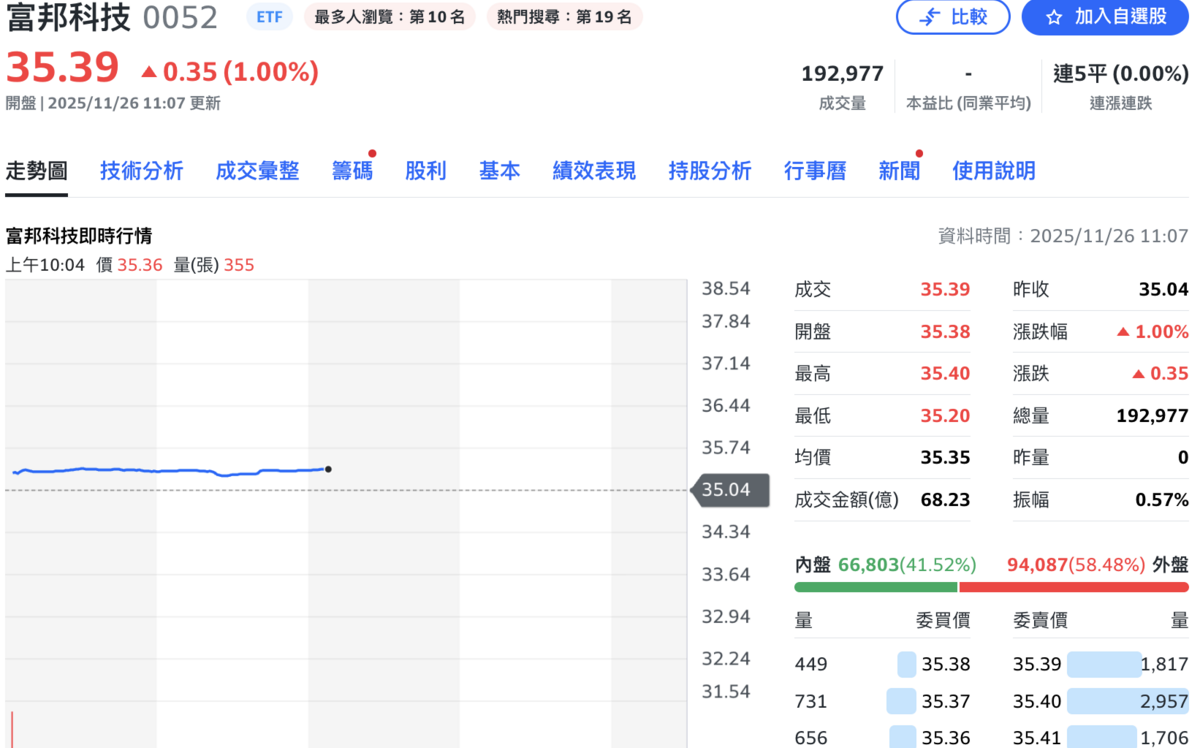
Task: Click the 最多人瀏覽：第10名 badge
Action: coord(388,17)
